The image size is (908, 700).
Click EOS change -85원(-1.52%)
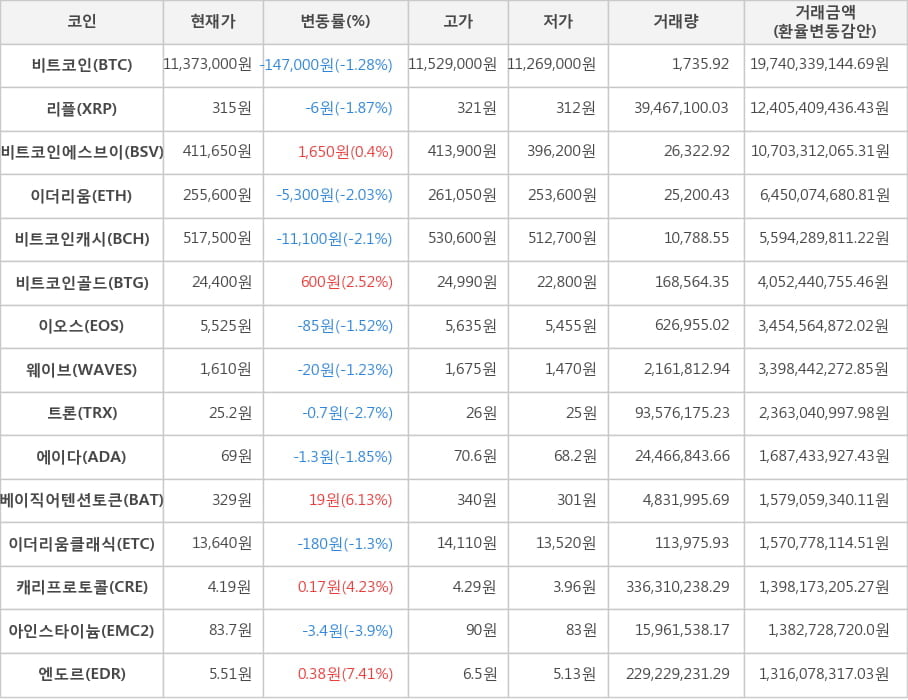[345, 326]
